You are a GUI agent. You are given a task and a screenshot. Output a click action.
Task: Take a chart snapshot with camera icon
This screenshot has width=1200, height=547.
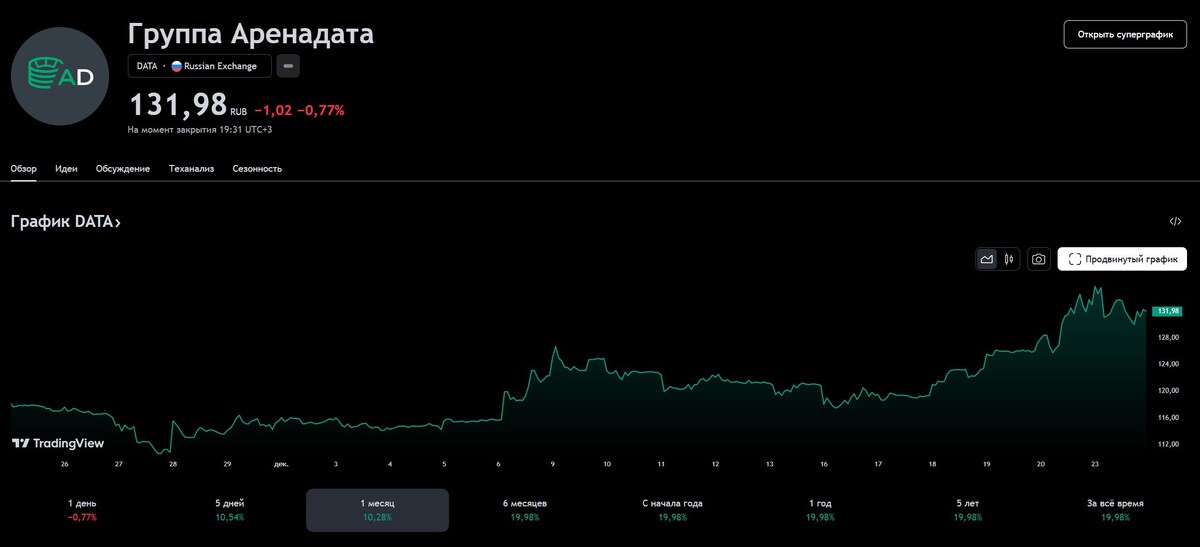(x=1039, y=259)
